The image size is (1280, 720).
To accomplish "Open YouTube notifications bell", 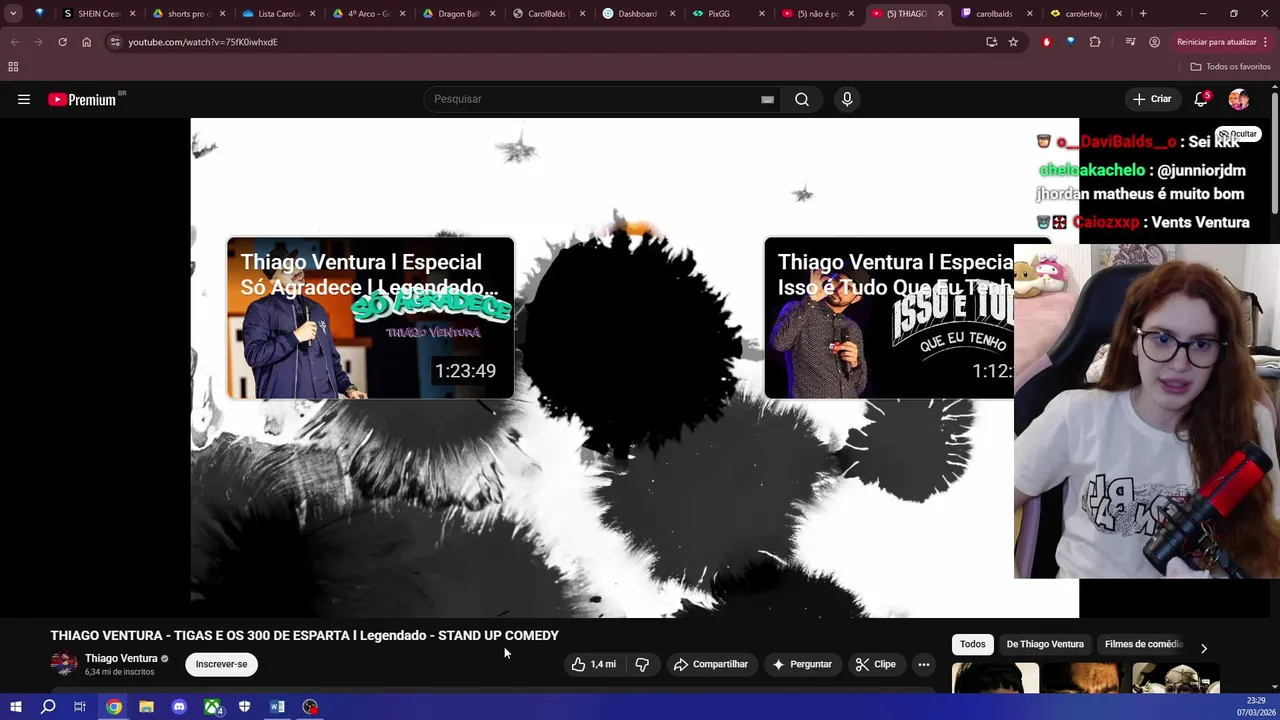I will click(1201, 99).
